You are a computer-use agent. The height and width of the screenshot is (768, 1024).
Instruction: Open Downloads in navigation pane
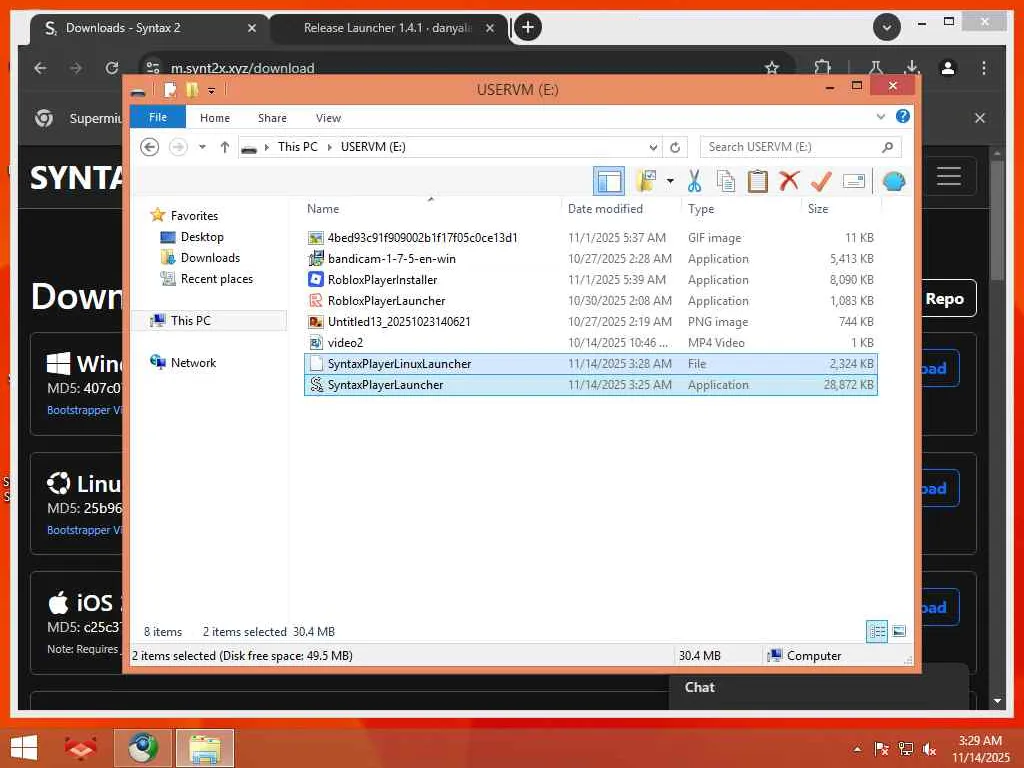pos(210,257)
